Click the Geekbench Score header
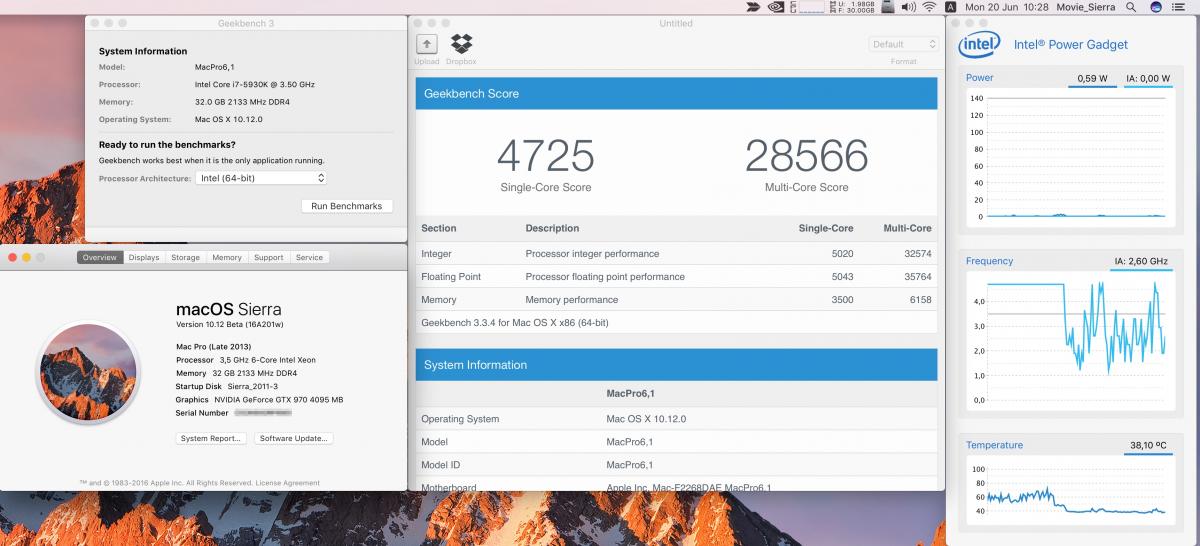Screen dimensions: 1200x546 coord(677,93)
